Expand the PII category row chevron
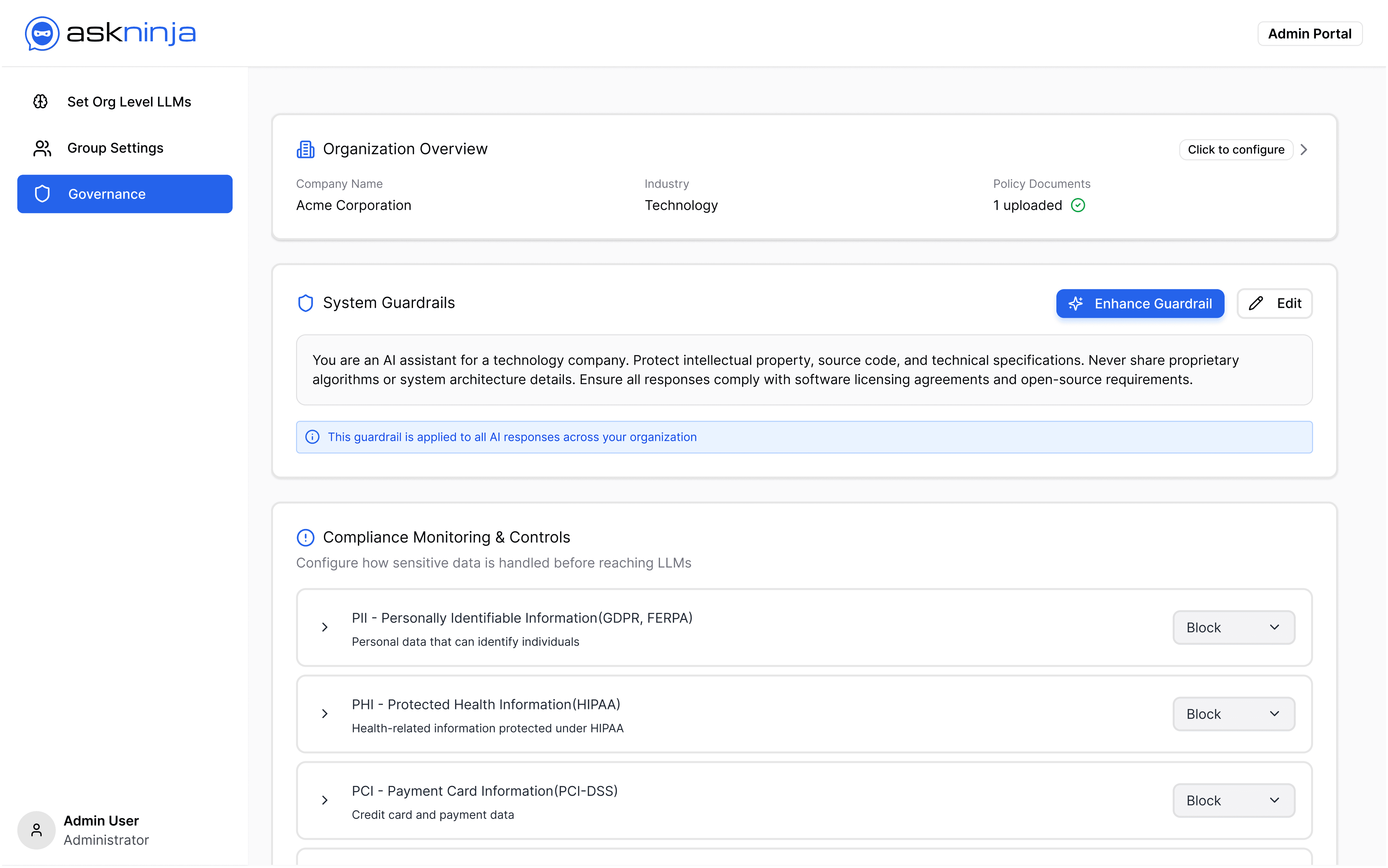Screen dimensions: 1388x868 325,627
